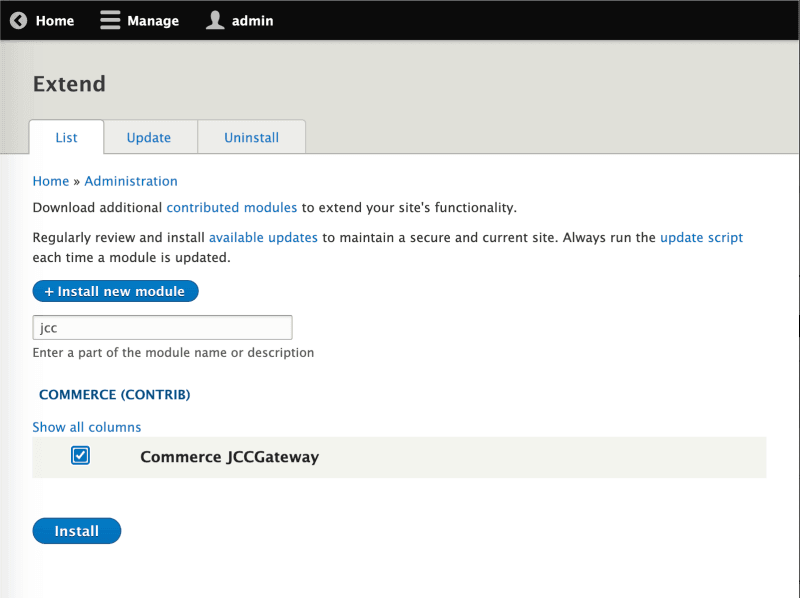Open the admin account menu text

pos(252,20)
